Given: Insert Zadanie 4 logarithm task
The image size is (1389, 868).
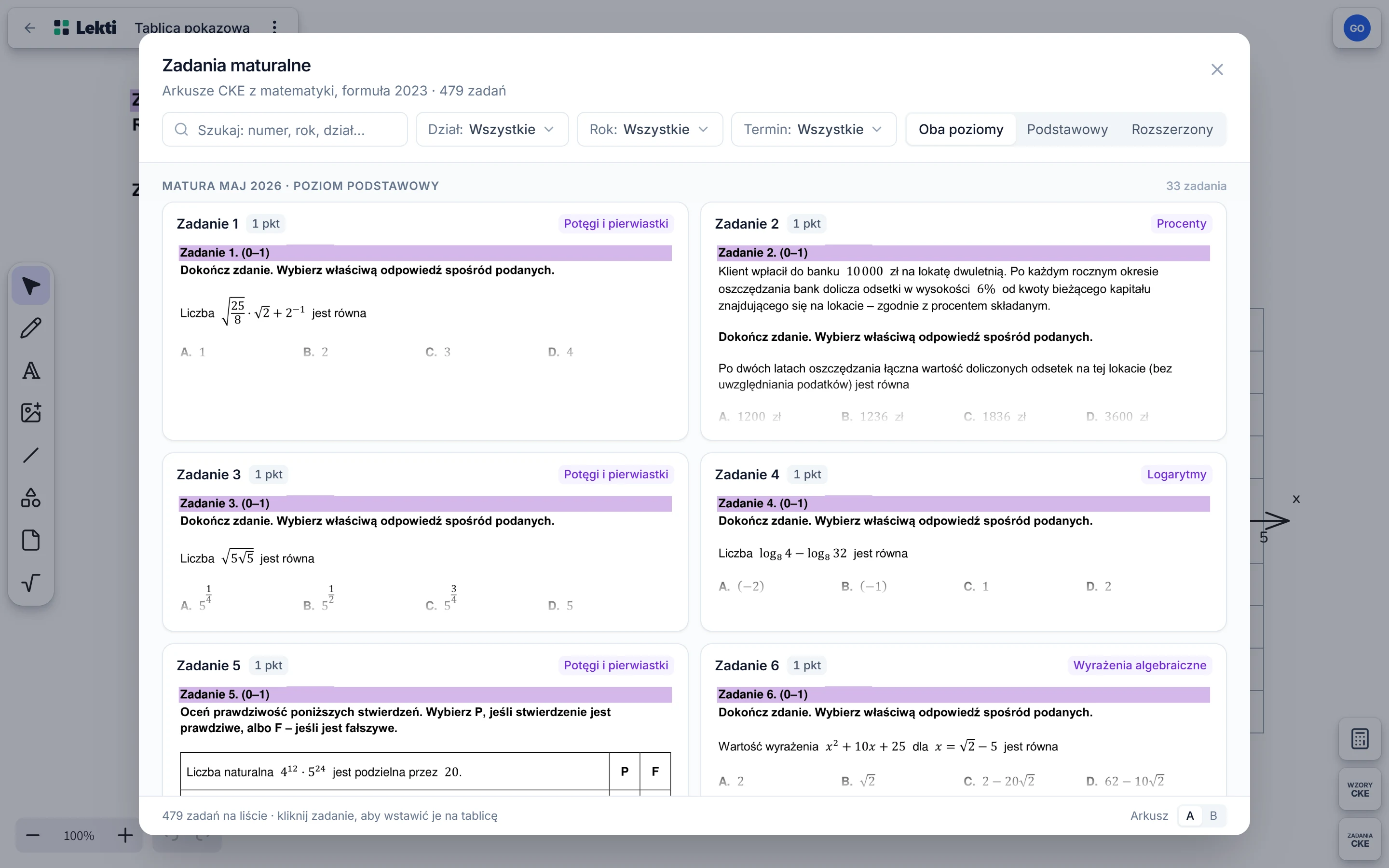Looking at the screenshot, I should click(x=963, y=542).
